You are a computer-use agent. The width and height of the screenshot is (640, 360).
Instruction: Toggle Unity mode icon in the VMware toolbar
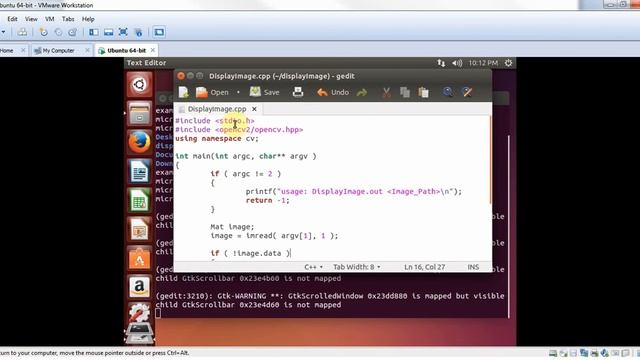pyautogui.click(x=138, y=32)
